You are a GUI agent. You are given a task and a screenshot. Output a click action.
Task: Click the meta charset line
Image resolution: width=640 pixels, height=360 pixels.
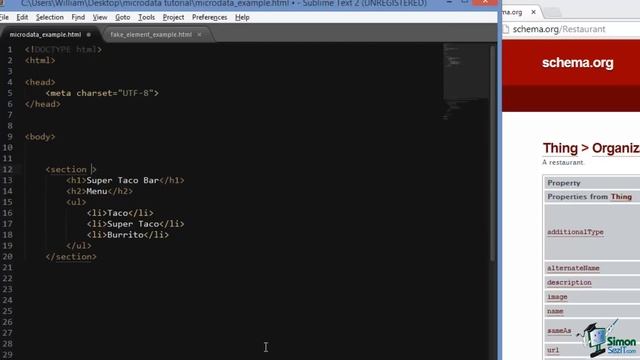[x=102, y=93]
